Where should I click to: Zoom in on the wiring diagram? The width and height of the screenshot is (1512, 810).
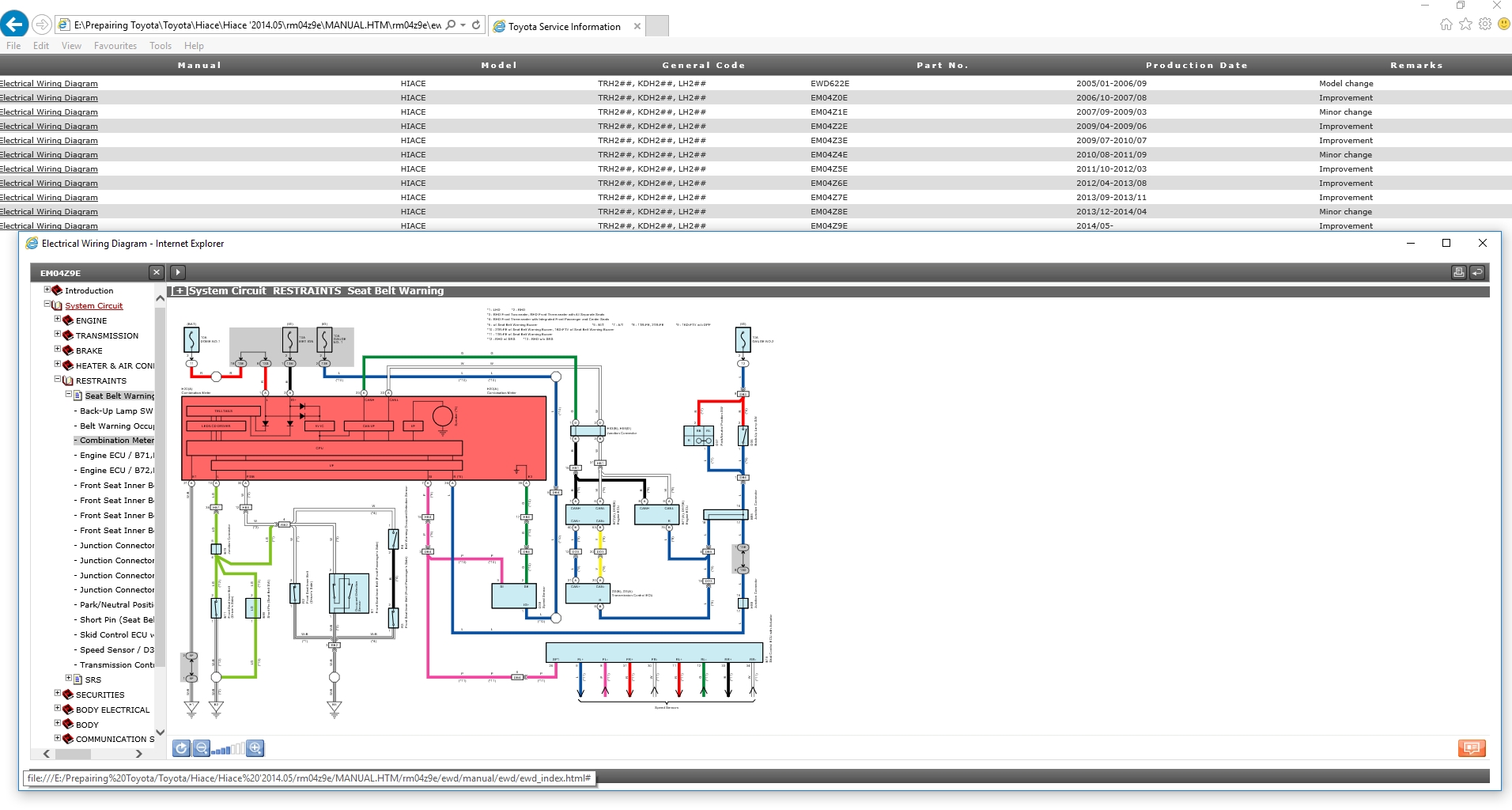pyautogui.click(x=255, y=748)
